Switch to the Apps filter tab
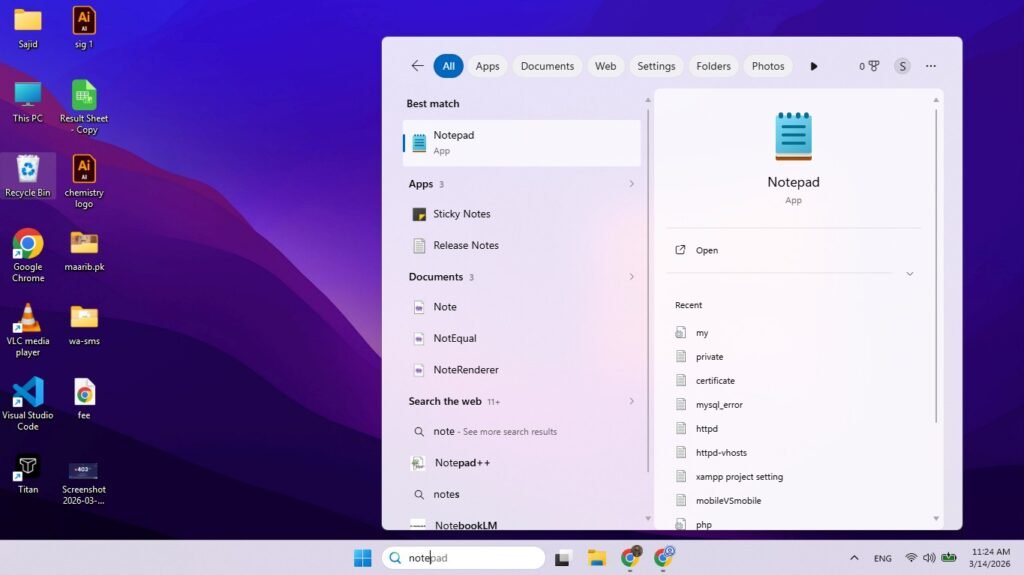 (487, 66)
